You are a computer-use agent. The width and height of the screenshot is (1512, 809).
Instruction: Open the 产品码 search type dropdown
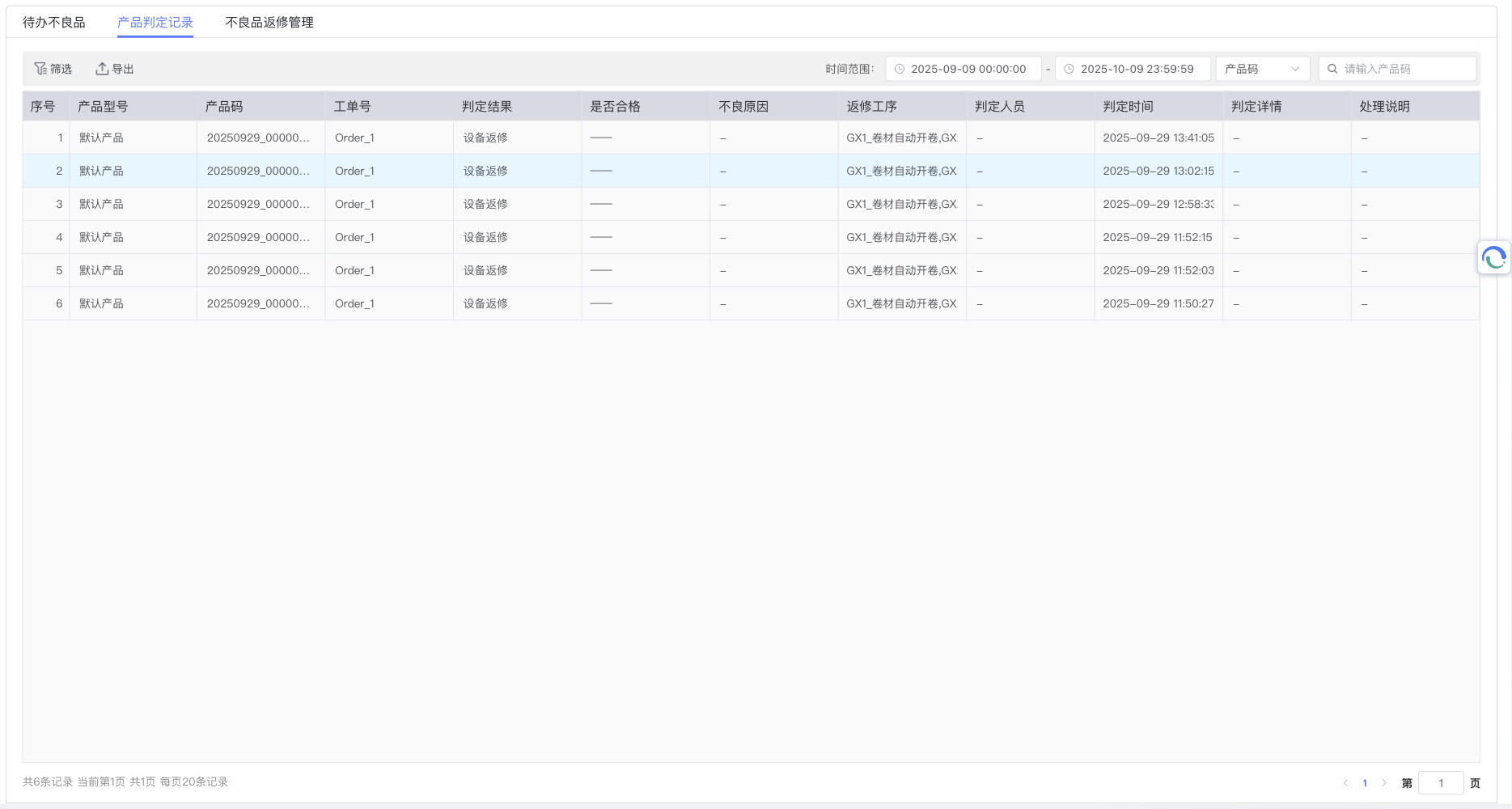1262,69
